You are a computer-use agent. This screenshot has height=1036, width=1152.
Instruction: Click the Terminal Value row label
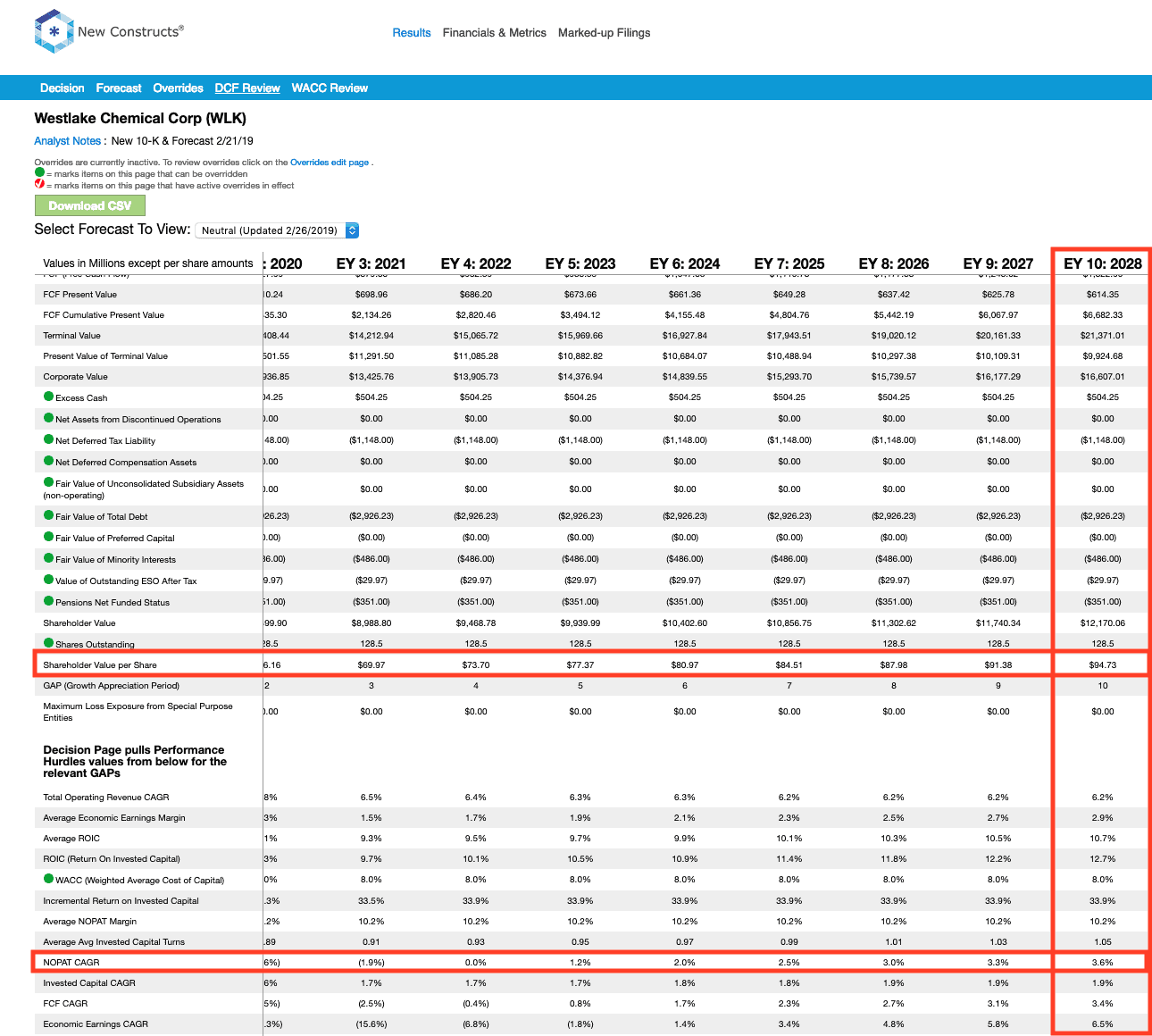[71, 336]
